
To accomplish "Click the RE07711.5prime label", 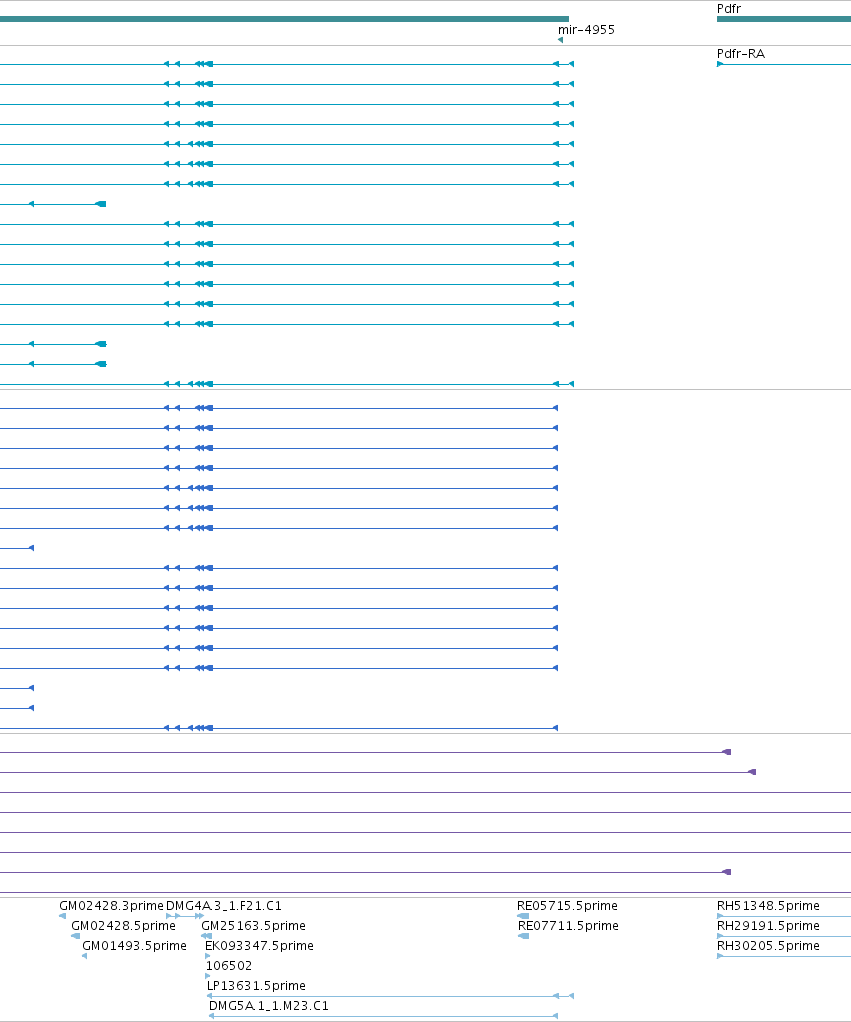I will (x=568, y=926).
